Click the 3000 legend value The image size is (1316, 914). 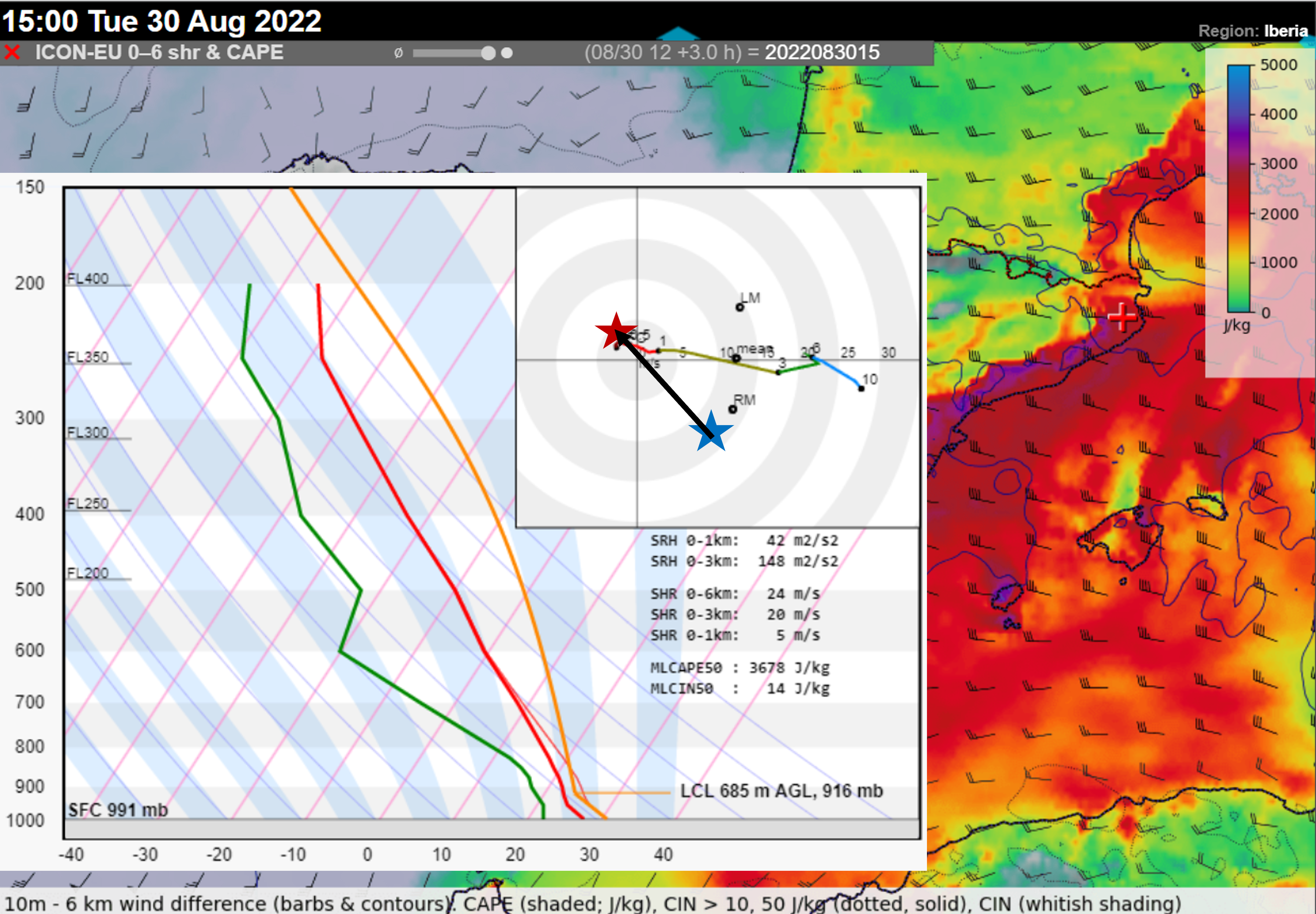click(x=1279, y=164)
